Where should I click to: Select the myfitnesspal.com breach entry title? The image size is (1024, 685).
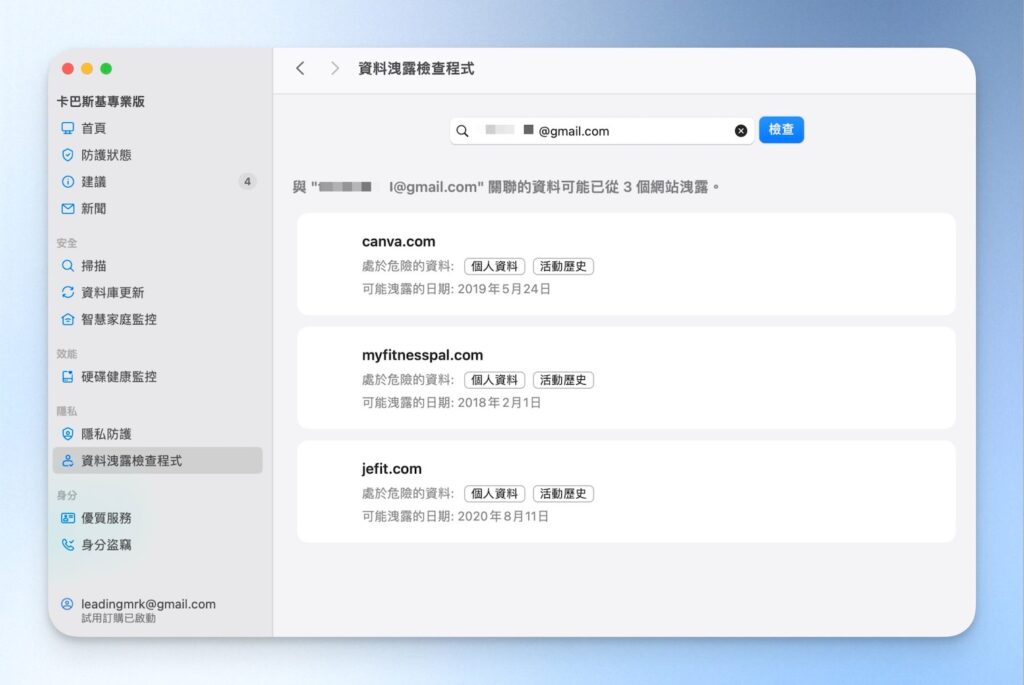tap(423, 355)
